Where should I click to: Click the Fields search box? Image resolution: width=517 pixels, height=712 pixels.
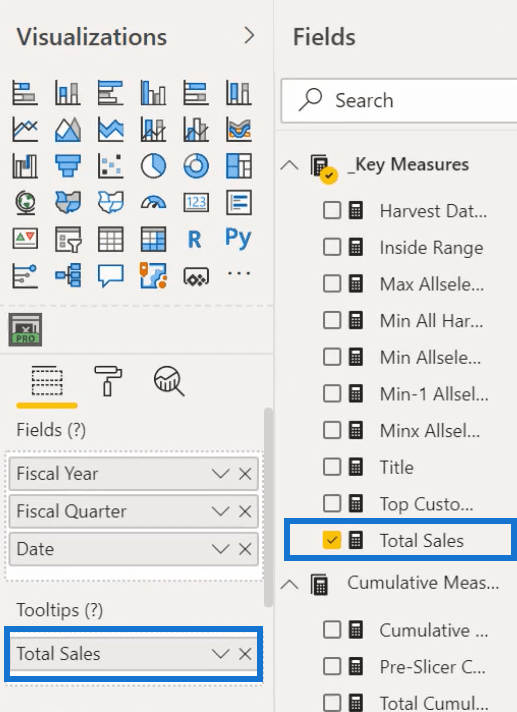[x=399, y=100]
